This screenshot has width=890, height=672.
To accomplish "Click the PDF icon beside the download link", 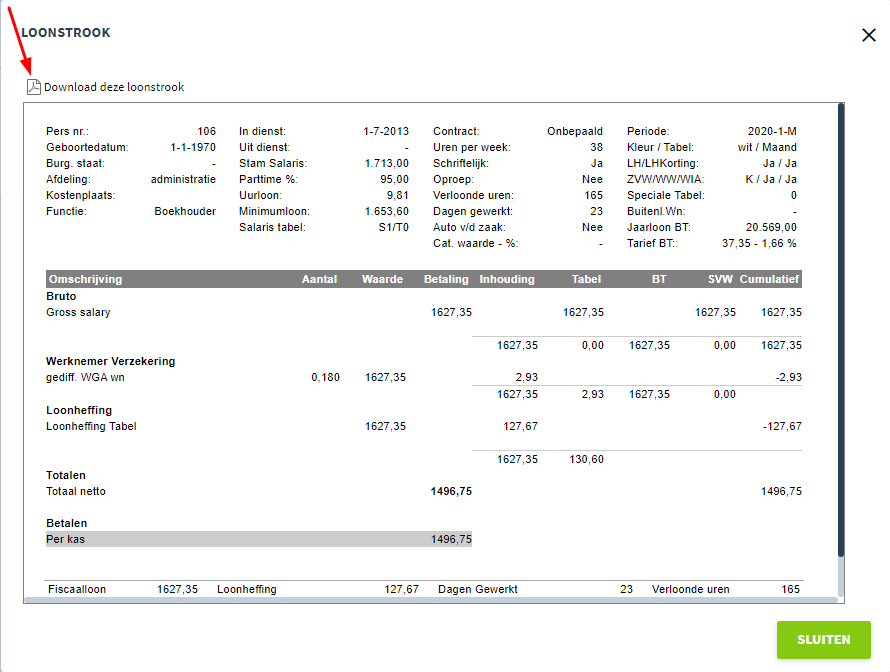I will coord(33,87).
